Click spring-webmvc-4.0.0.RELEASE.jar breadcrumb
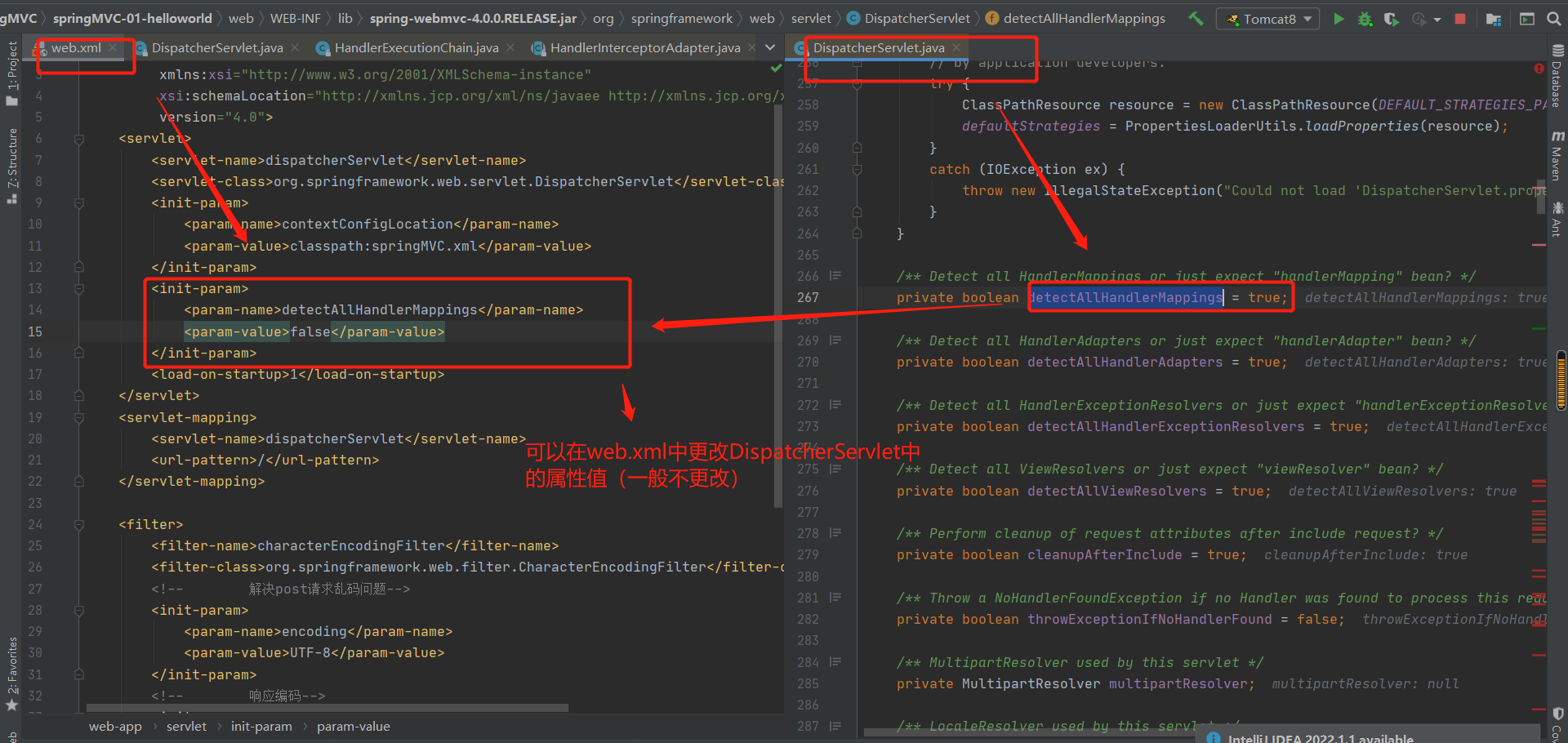 point(473,19)
